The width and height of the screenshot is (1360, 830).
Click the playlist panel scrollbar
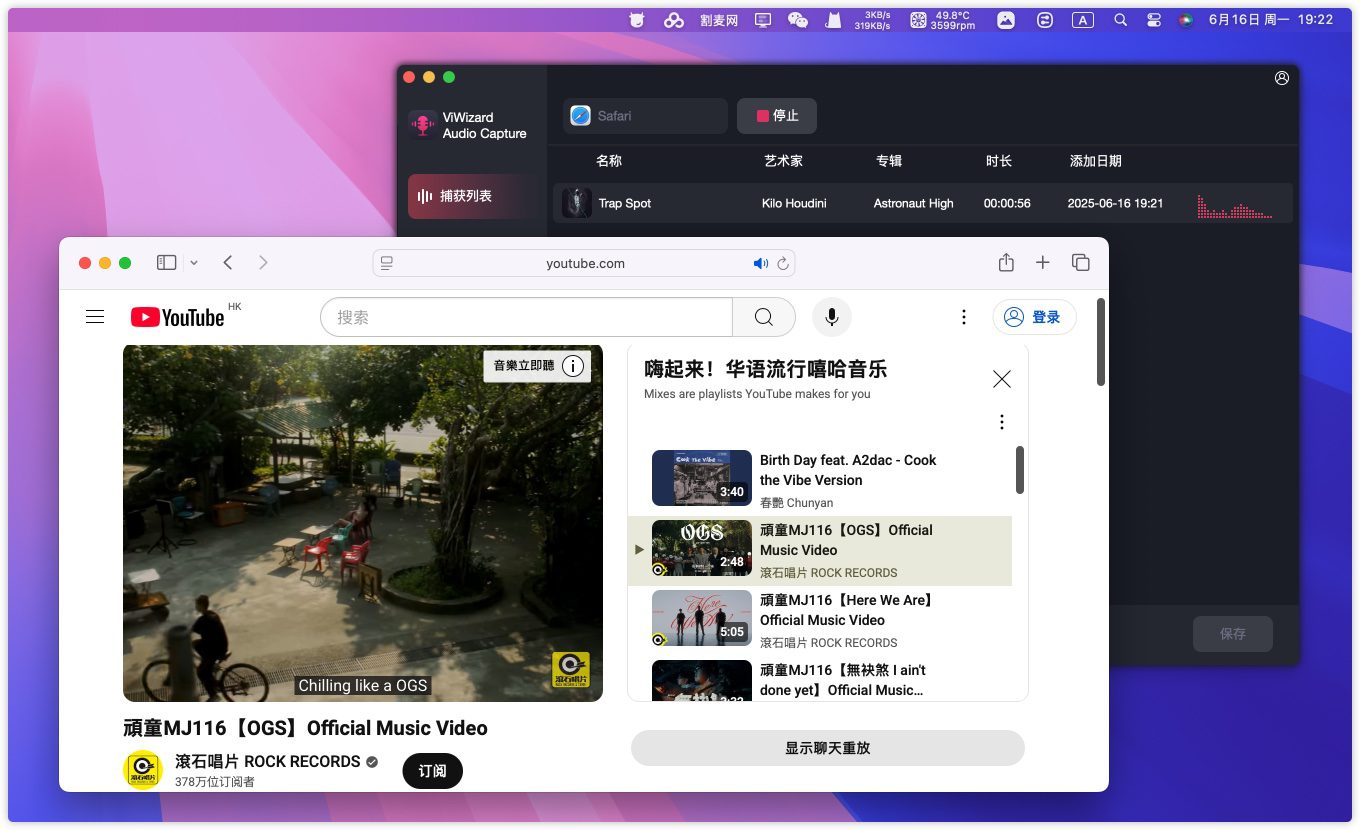(x=1020, y=470)
